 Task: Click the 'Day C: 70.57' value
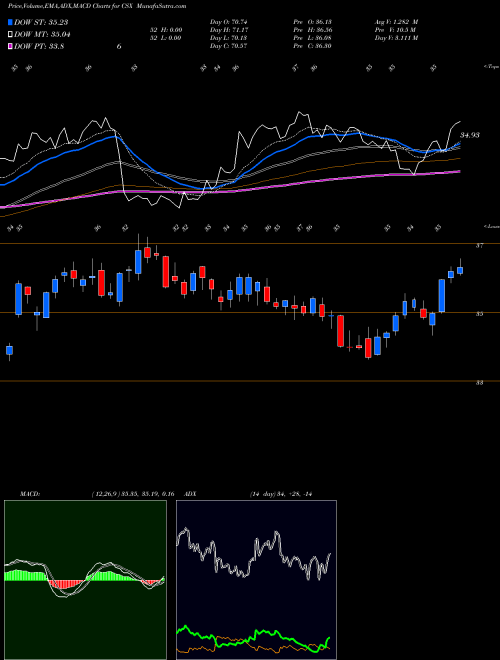pos(229,46)
